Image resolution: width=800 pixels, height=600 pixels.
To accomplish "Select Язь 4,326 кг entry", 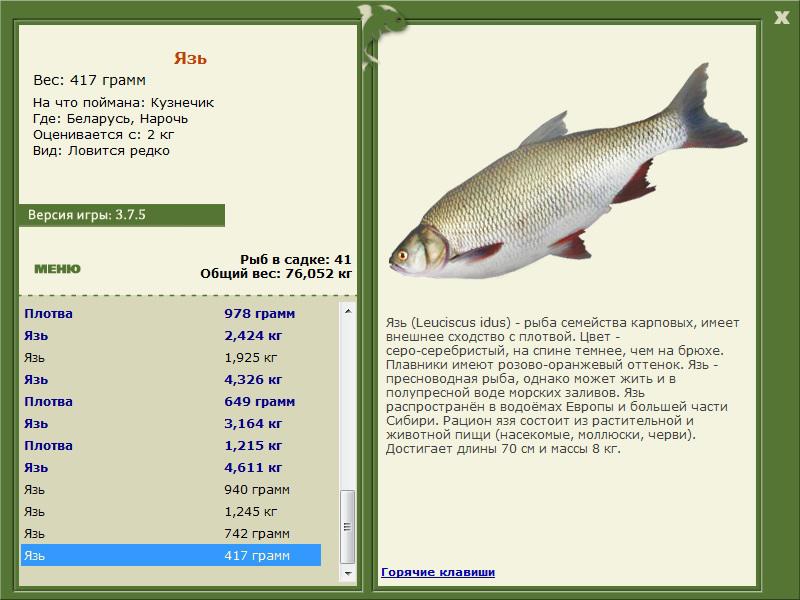I will 170,380.
